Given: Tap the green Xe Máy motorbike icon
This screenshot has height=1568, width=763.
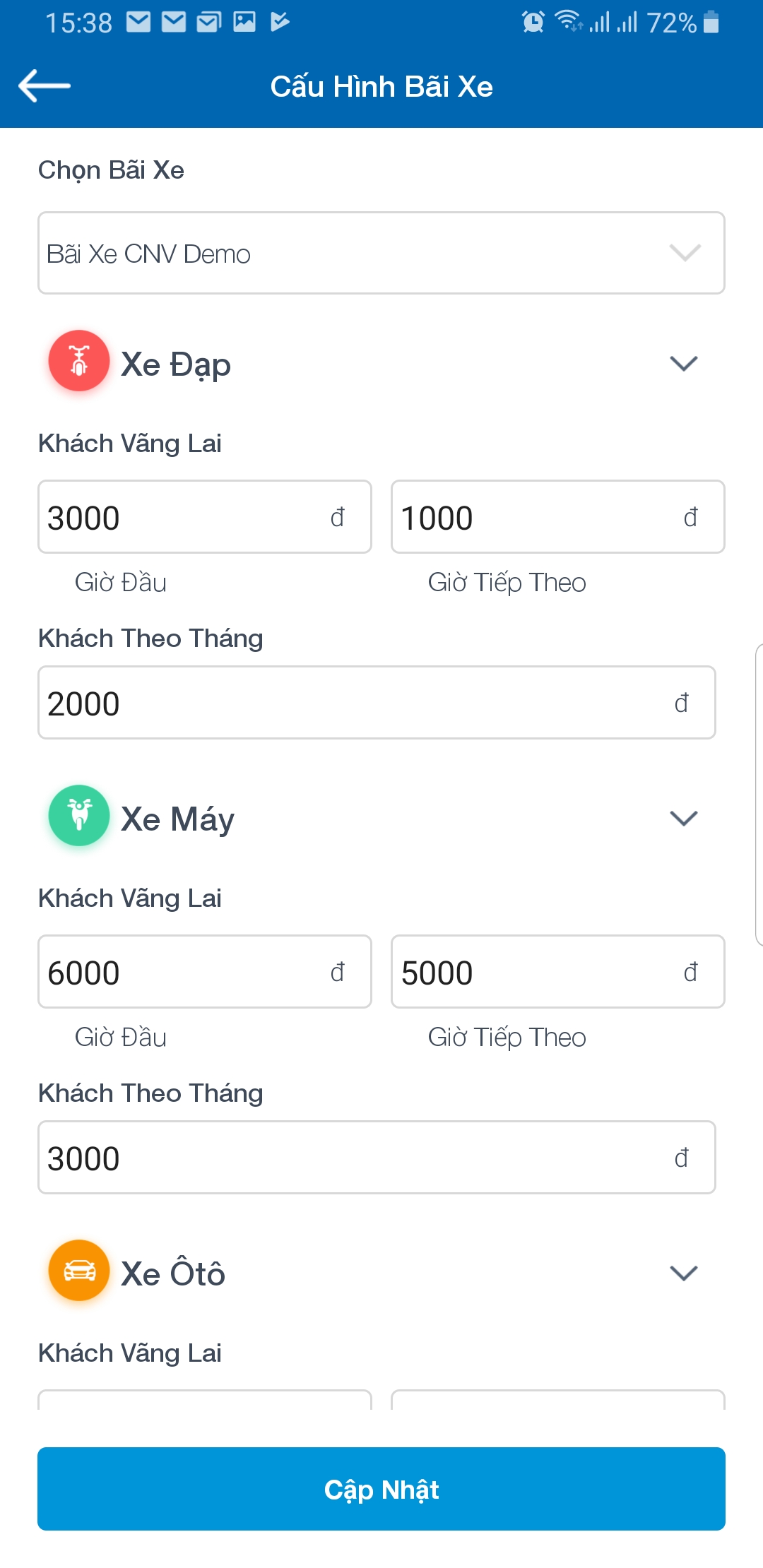Looking at the screenshot, I should (x=79, y=816).
